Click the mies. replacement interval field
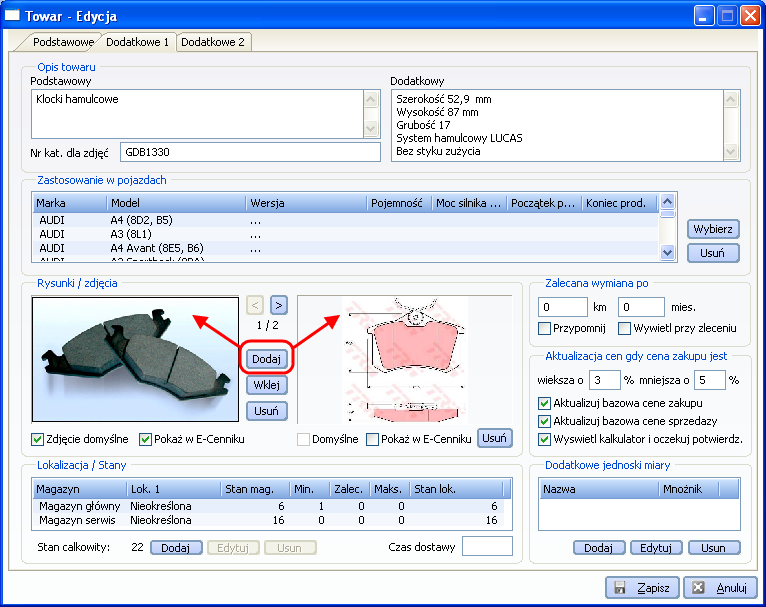Viewport: 766px width, 607px height. pyautogui.click(x=641, y=307)
